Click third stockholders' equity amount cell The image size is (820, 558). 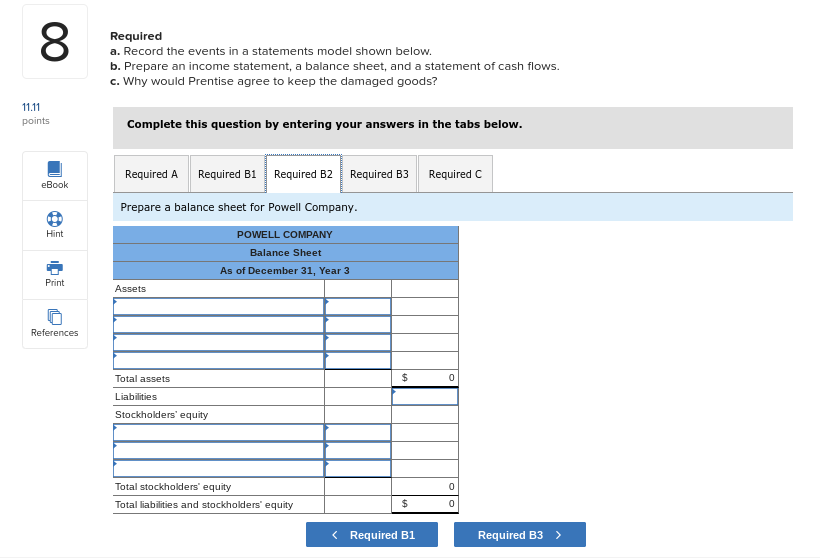pos(358,469)
